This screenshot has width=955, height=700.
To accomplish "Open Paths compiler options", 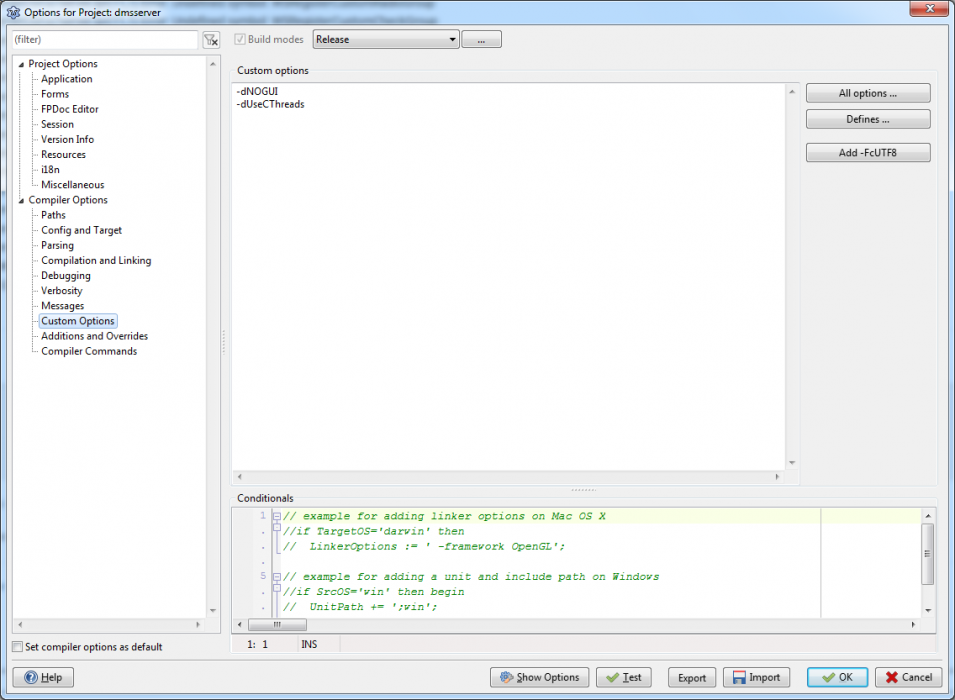I will click(53, 215).
